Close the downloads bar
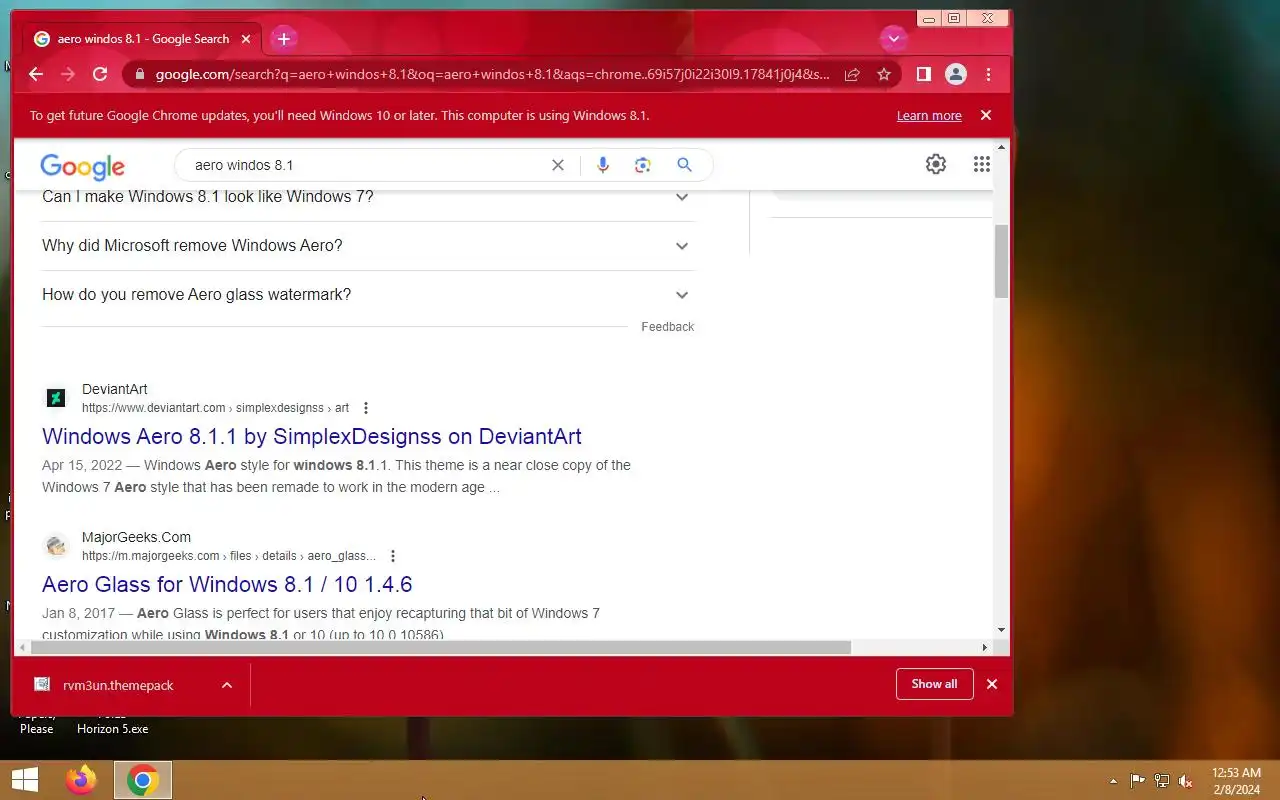 click(992, 684)
